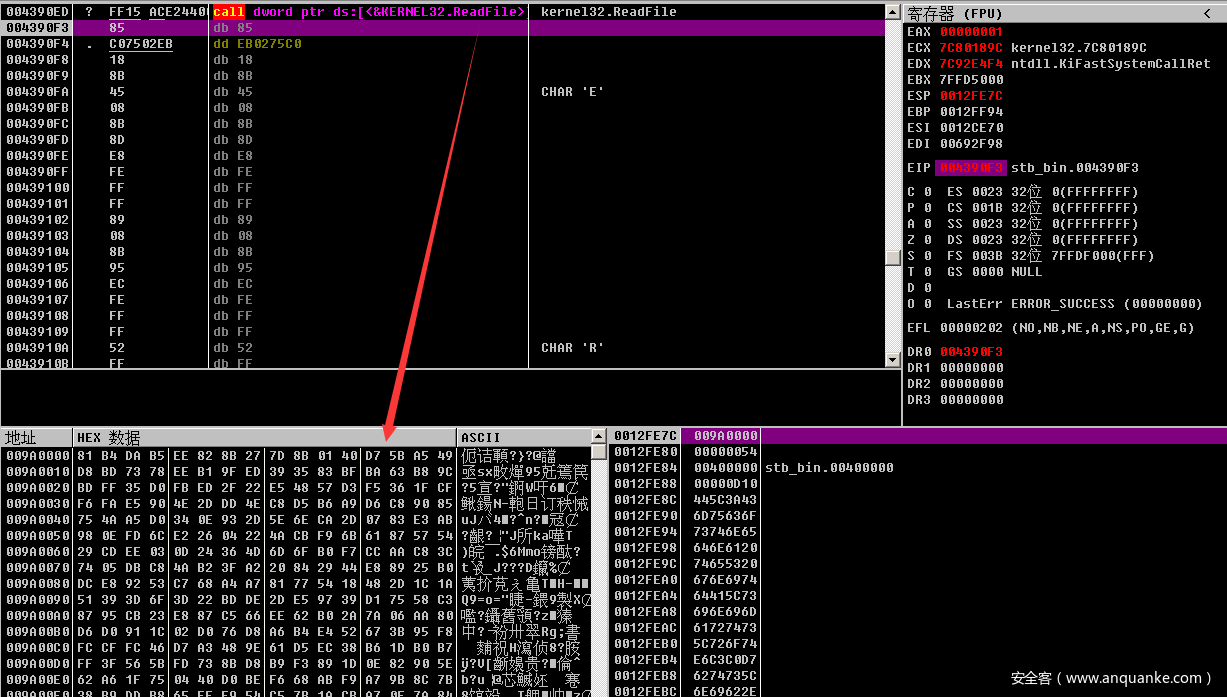Select the call kernel32.ReadFile instruction row
1227x697 pixels.
coord(369,12)
